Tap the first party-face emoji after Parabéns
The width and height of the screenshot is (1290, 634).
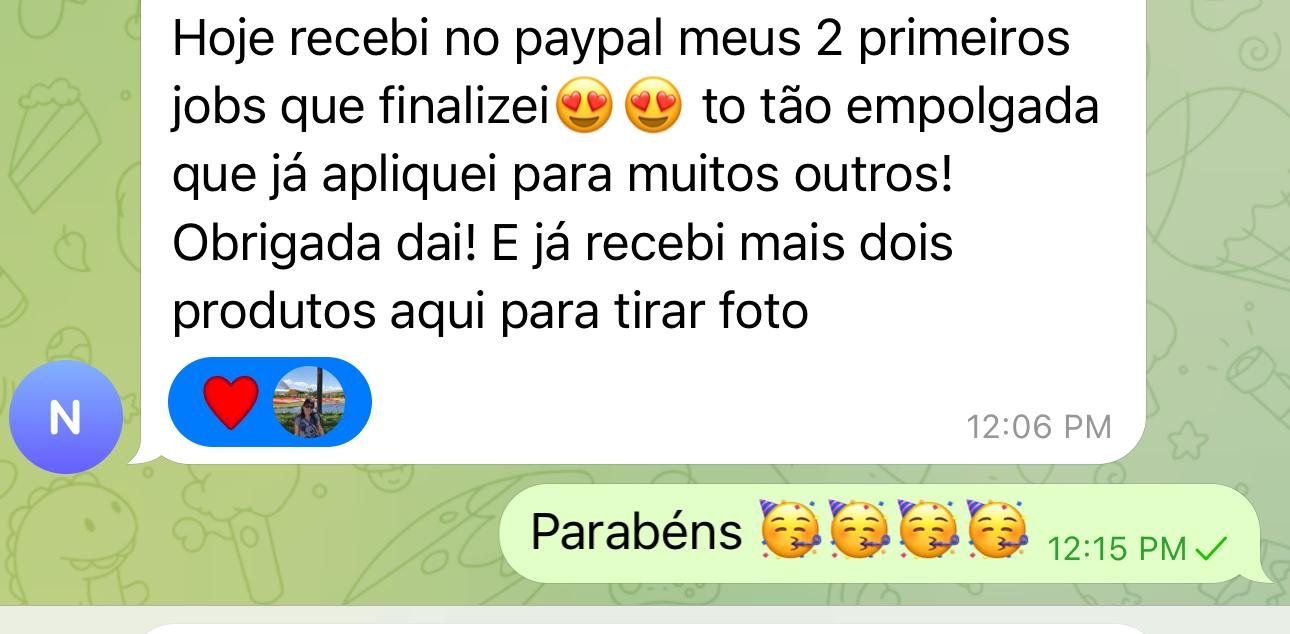789,531
